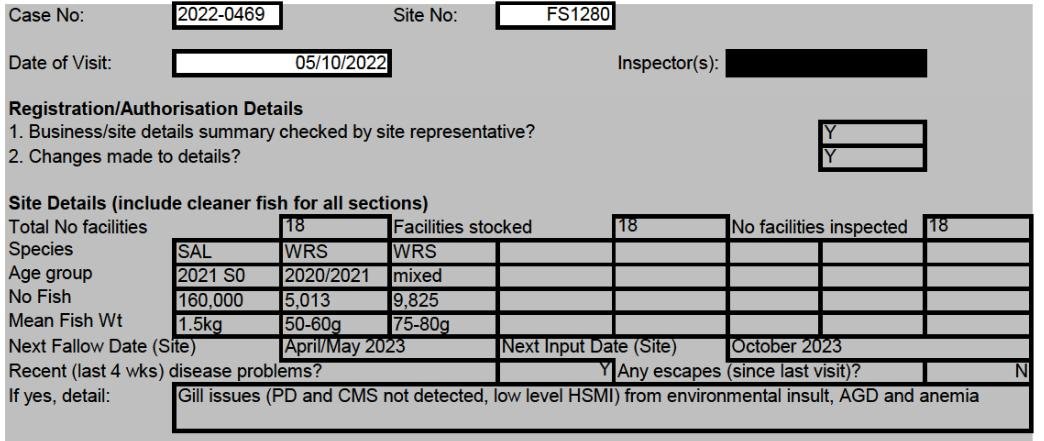Screen dimensions: 1044x441
Task: Select the Facilities stocked value cell
Action: point(668,228)
